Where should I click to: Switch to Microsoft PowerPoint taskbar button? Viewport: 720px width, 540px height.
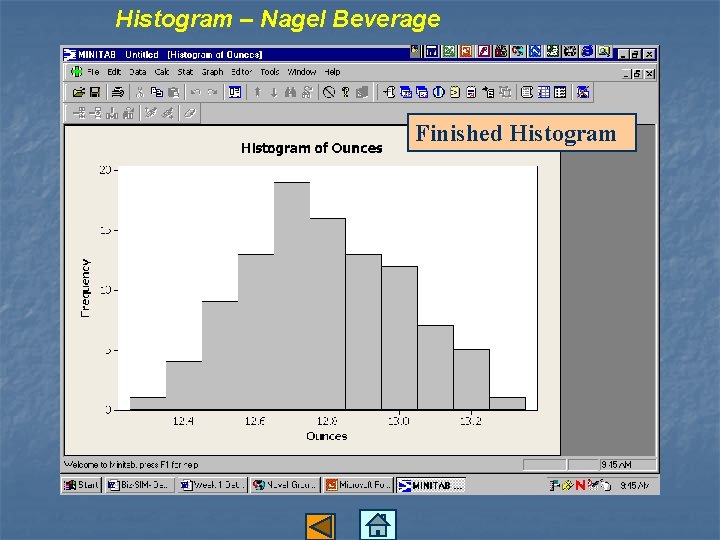[x=358, y=485]
